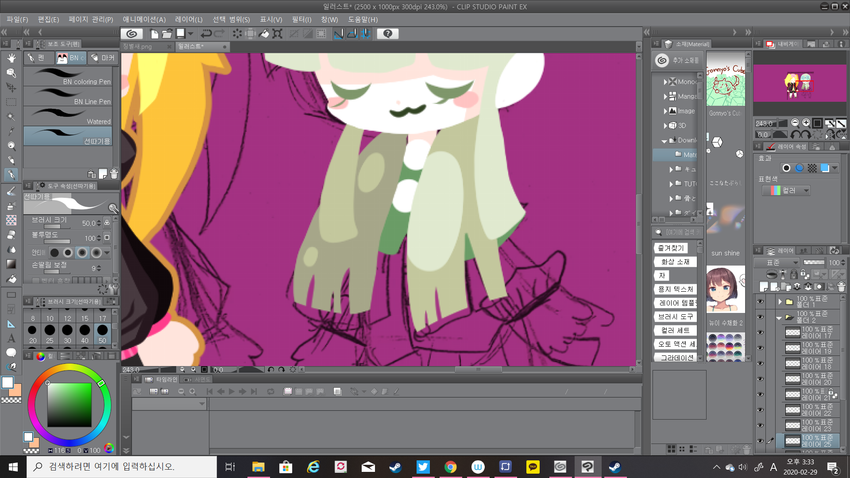Click the Scale/Rotate transform icon
The width and height of the screenshot is (850, 478).
(x=277, y=34)
